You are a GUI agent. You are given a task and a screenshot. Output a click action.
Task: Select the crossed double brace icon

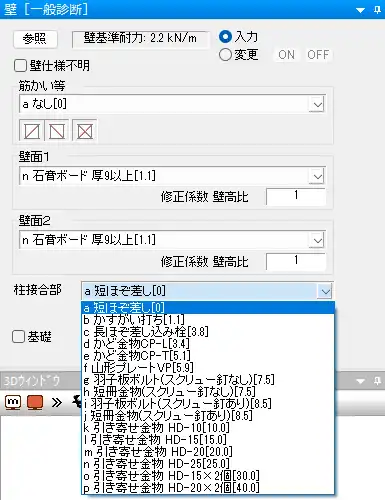coord(85,131)
